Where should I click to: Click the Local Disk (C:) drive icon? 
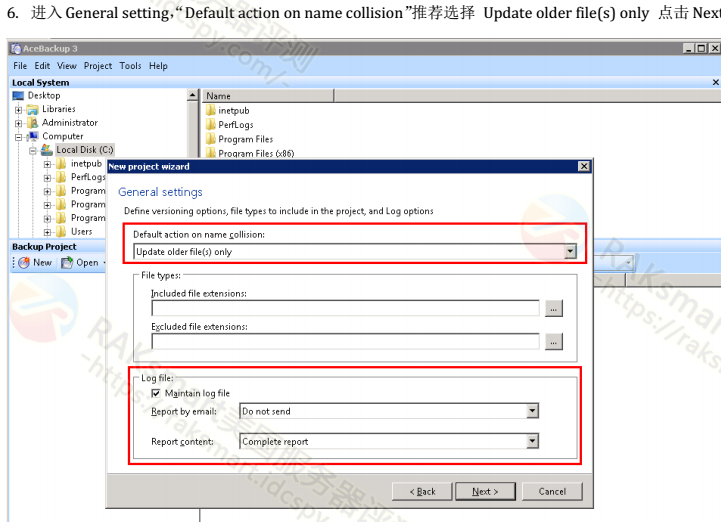tap(47, 150)
